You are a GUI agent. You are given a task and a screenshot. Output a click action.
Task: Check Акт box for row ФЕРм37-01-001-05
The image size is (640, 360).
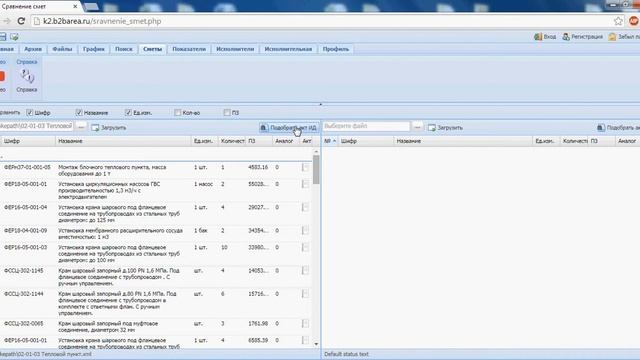(305, 167)
